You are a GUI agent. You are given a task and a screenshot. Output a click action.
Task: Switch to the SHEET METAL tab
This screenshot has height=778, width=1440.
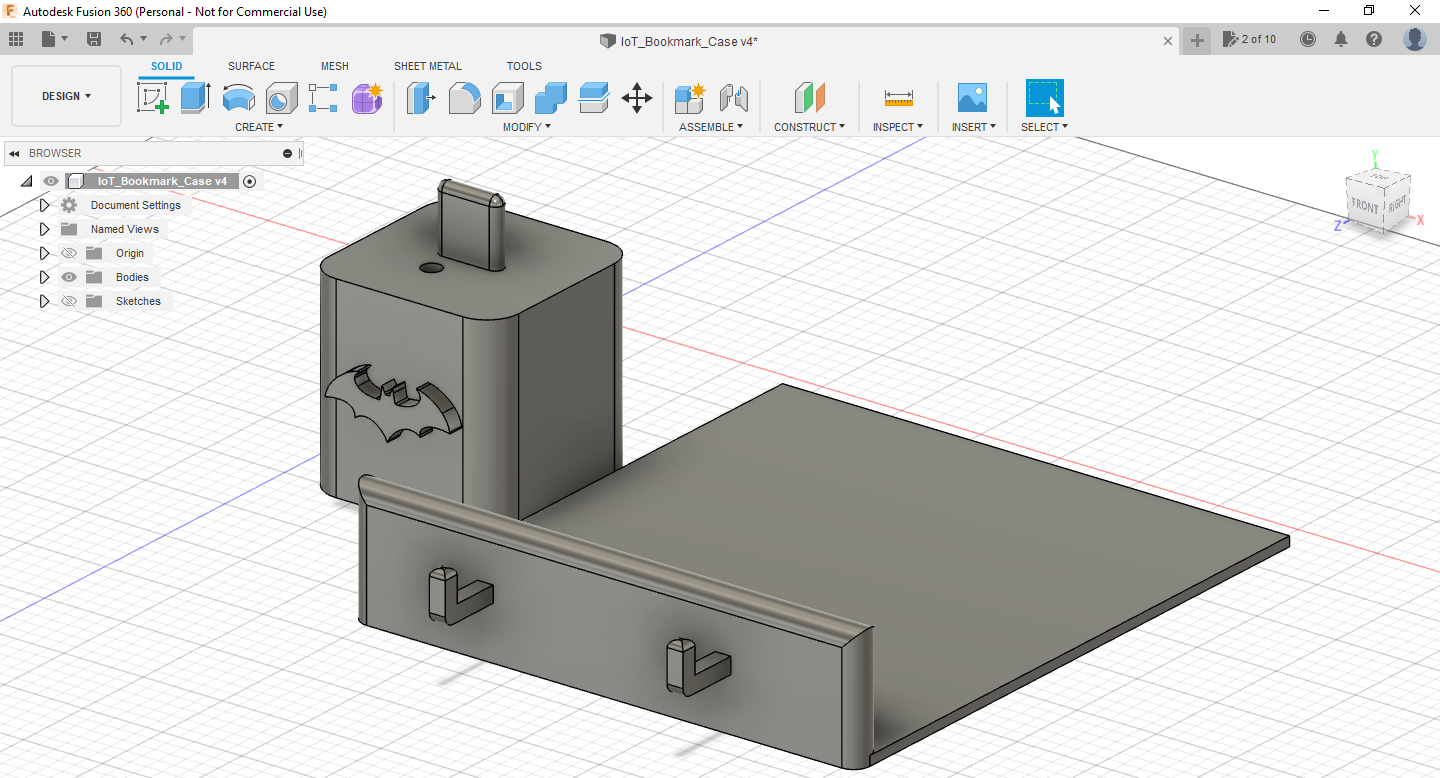[427, 66]
